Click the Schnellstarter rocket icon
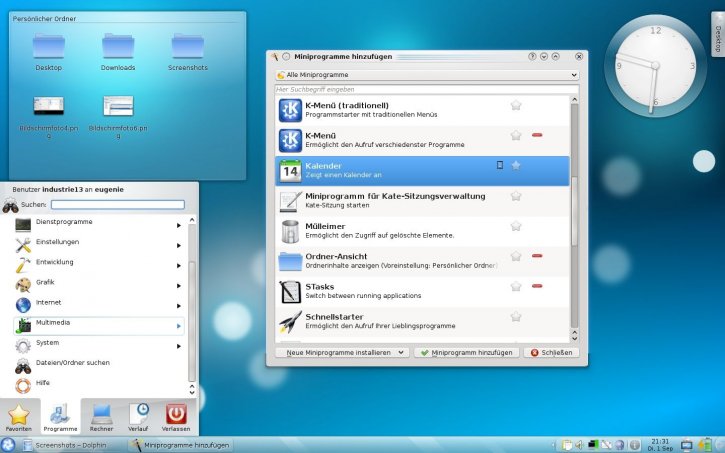 [x=290, y=322]
